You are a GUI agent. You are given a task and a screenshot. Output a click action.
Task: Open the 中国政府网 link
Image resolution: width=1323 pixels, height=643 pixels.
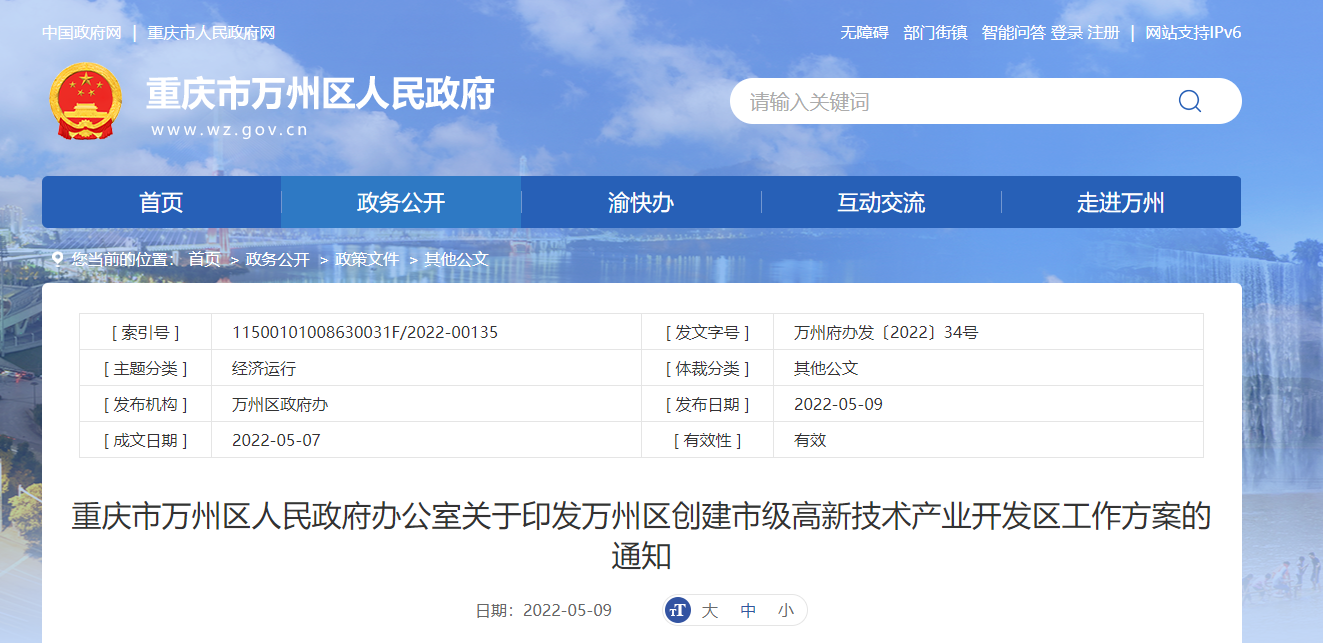81,33
